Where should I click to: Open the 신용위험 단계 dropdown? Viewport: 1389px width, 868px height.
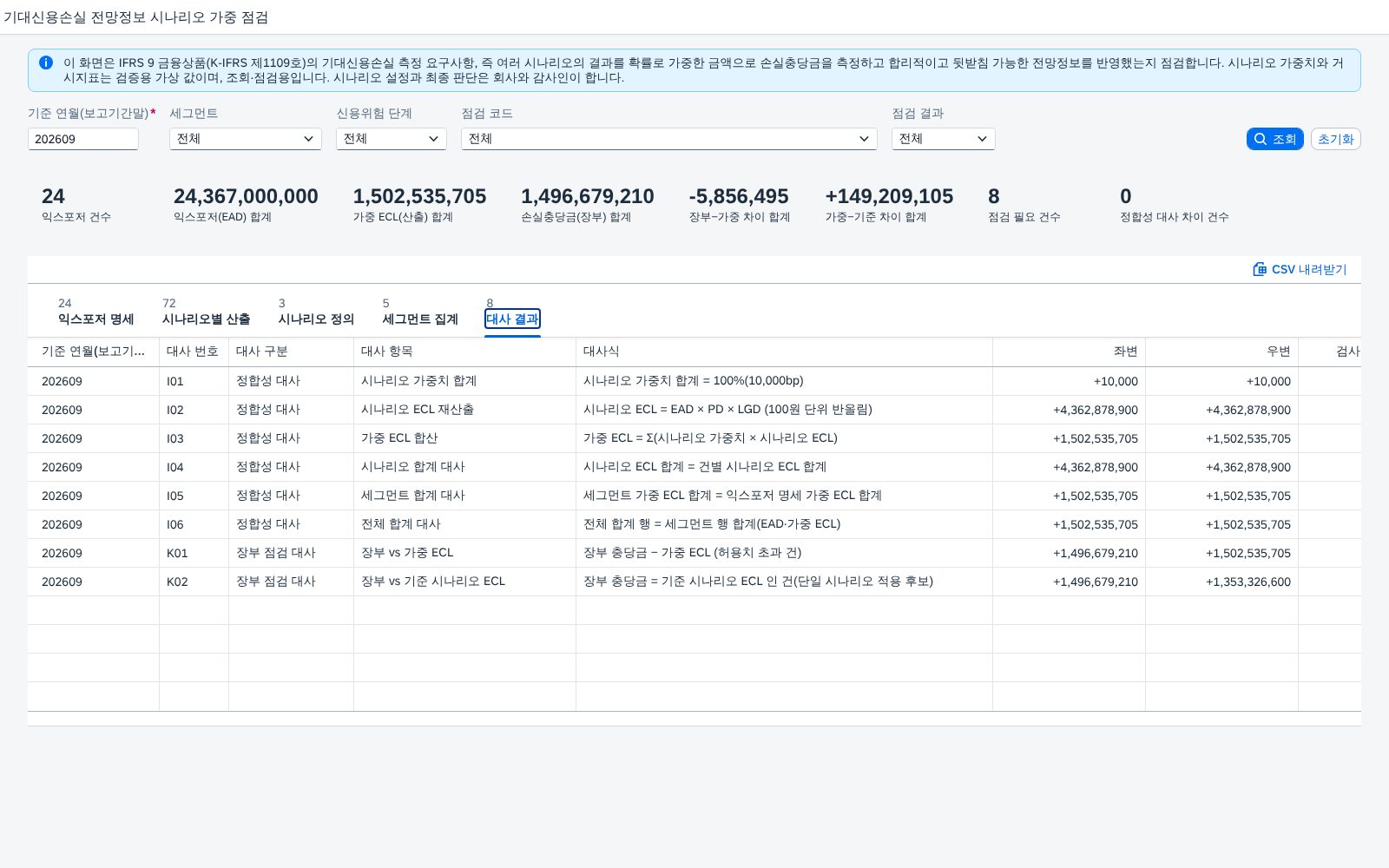click(x=392, y=139)
